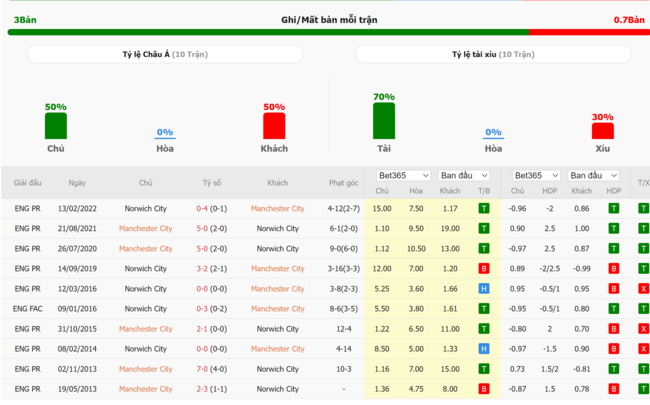This screenshot has height=405, width=650.
Task: Click HDP red B badge for 31/10/2015 row
Action: pyautogui.click(x=614, y=329)
